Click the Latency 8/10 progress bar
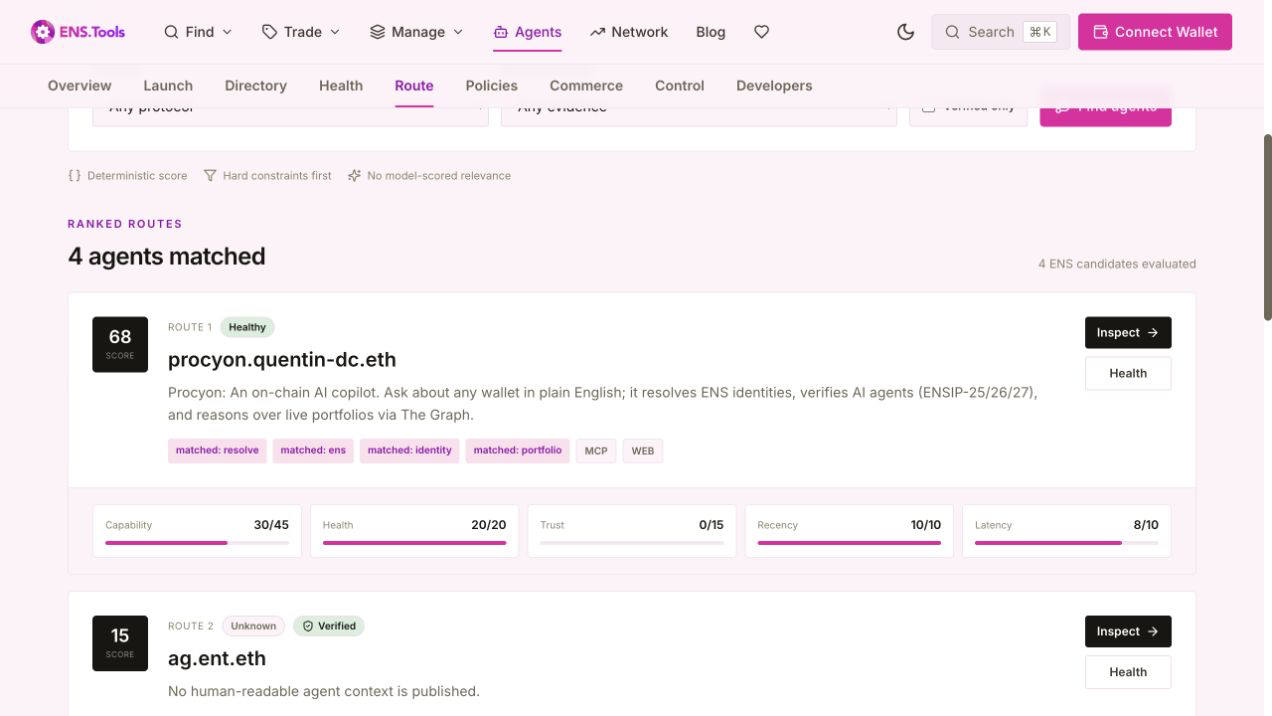The height and width of the screenshot is (716, 1272). [1067, 543]
